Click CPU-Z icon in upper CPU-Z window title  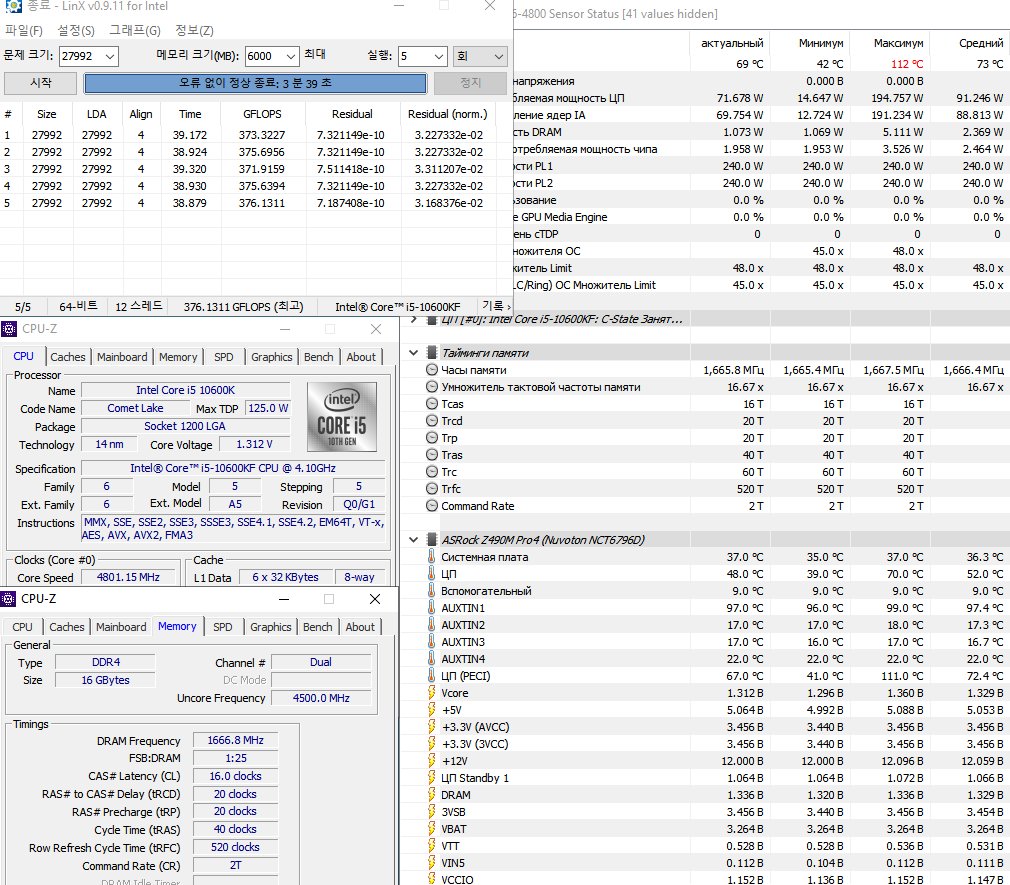9,329
